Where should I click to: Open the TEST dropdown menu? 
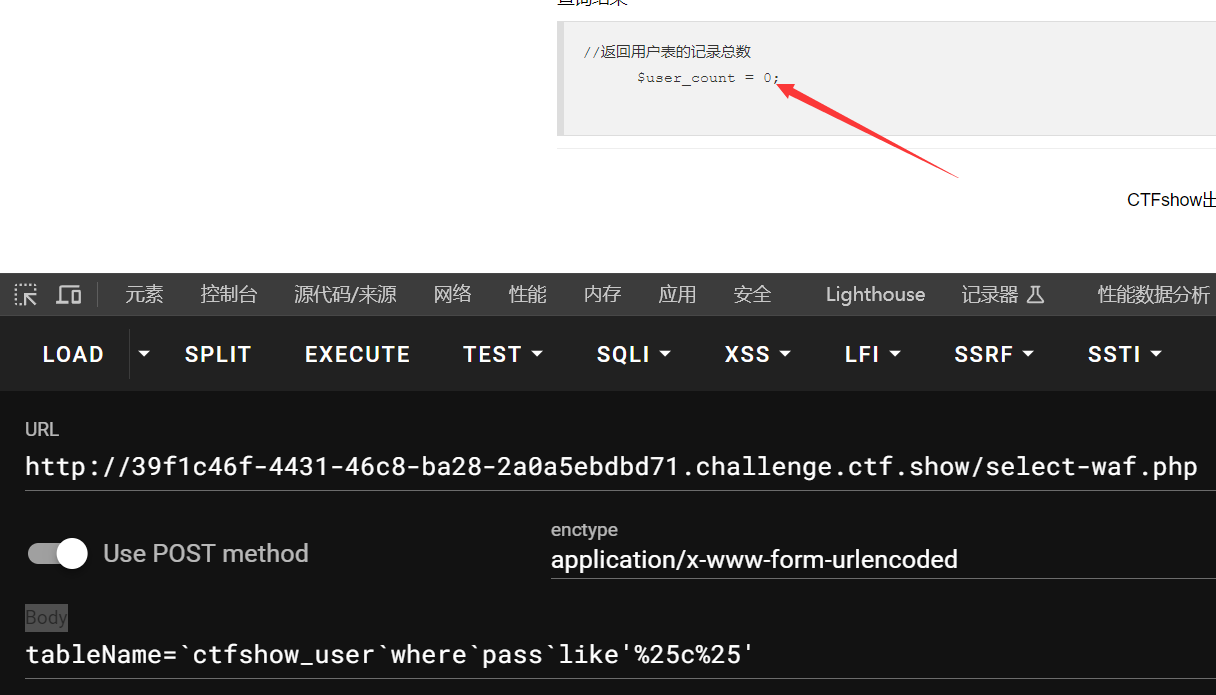(502, 354)
